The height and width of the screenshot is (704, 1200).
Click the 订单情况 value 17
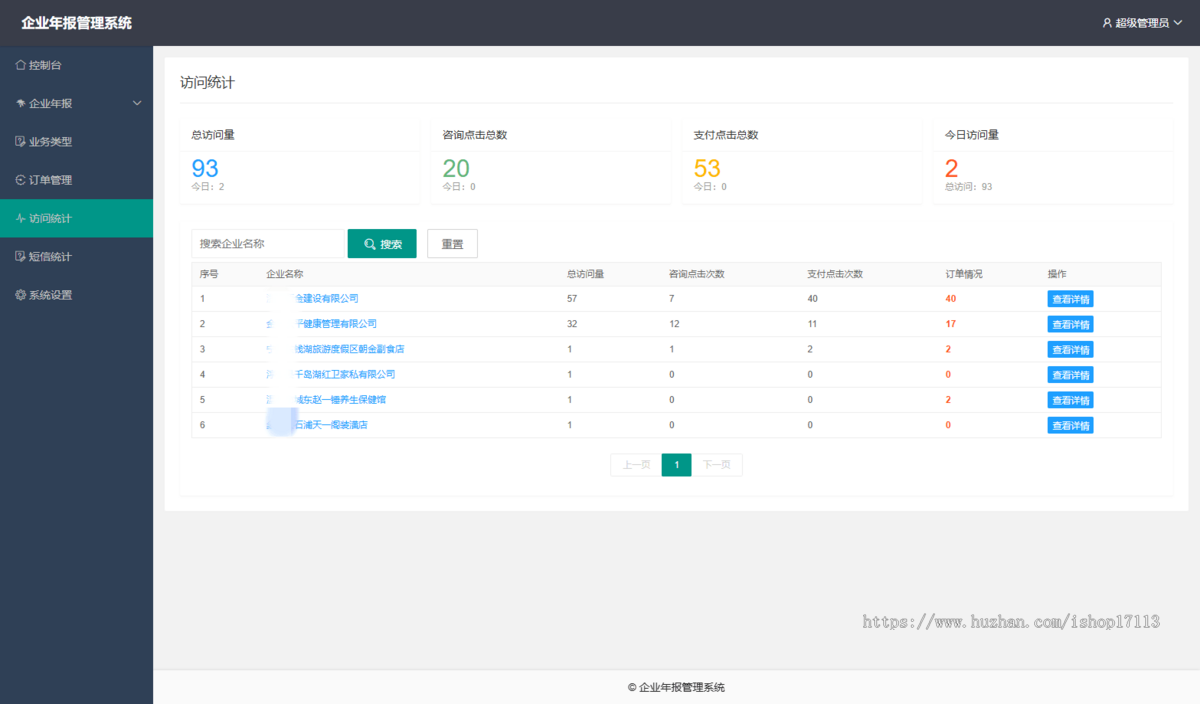pos(951,324)
